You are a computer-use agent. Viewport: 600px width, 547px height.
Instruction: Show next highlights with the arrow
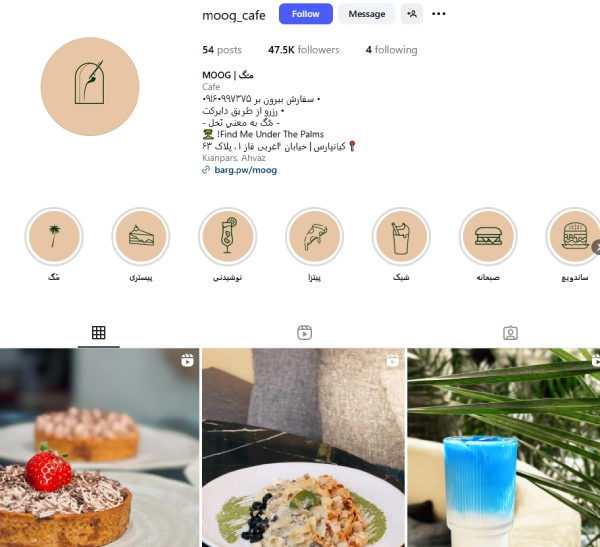tap(596, 247)
